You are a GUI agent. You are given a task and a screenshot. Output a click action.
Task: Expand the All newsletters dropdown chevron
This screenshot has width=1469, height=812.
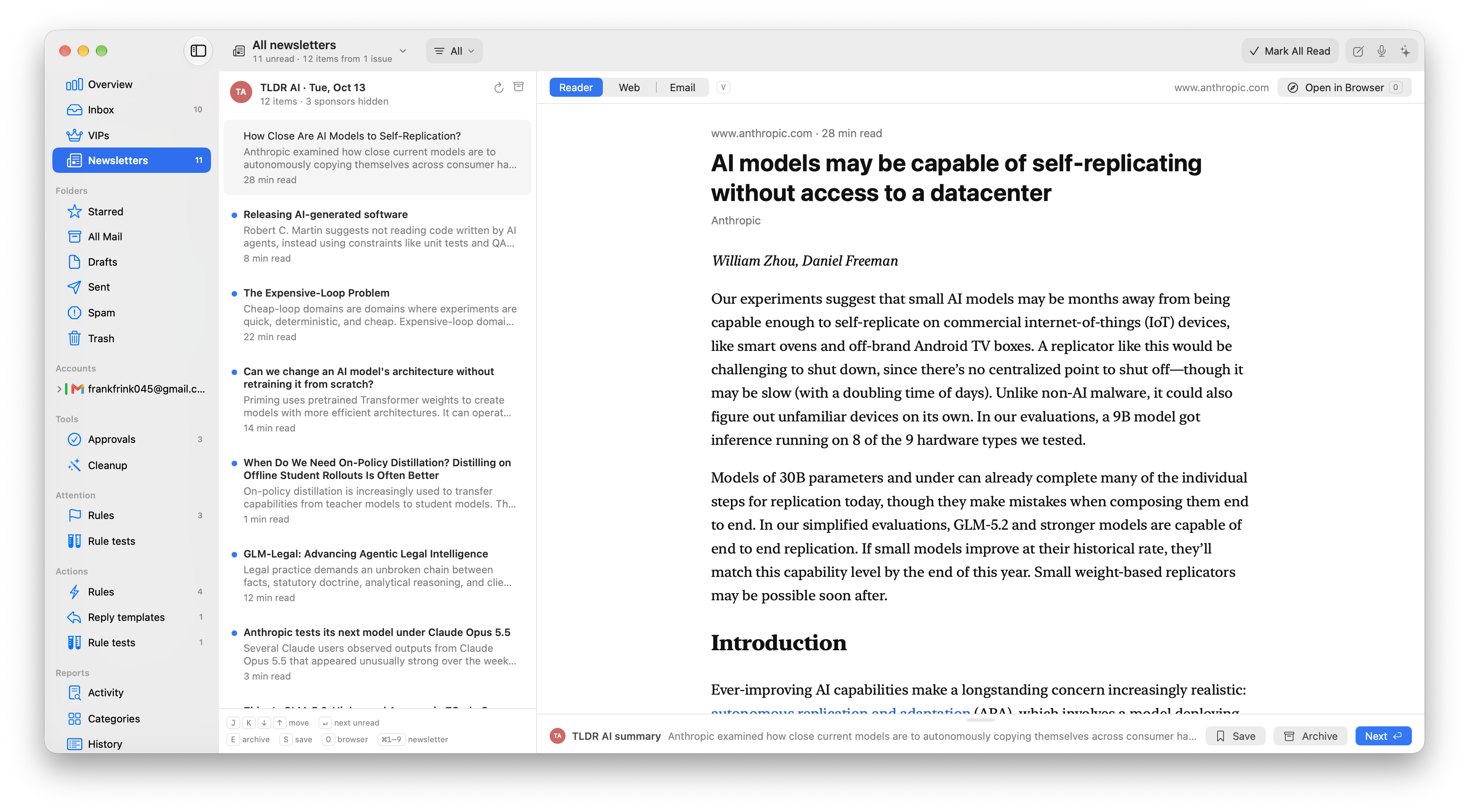[403, 51]
